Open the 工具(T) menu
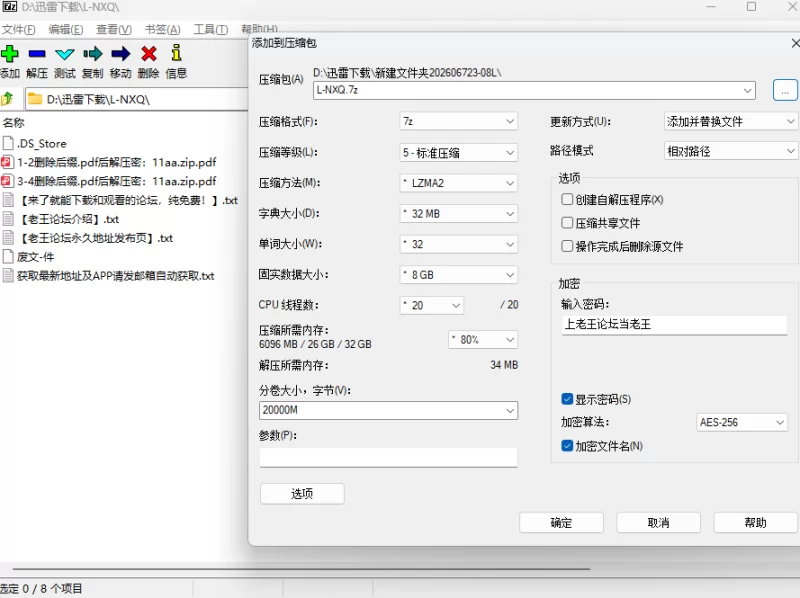 [210, 30]
